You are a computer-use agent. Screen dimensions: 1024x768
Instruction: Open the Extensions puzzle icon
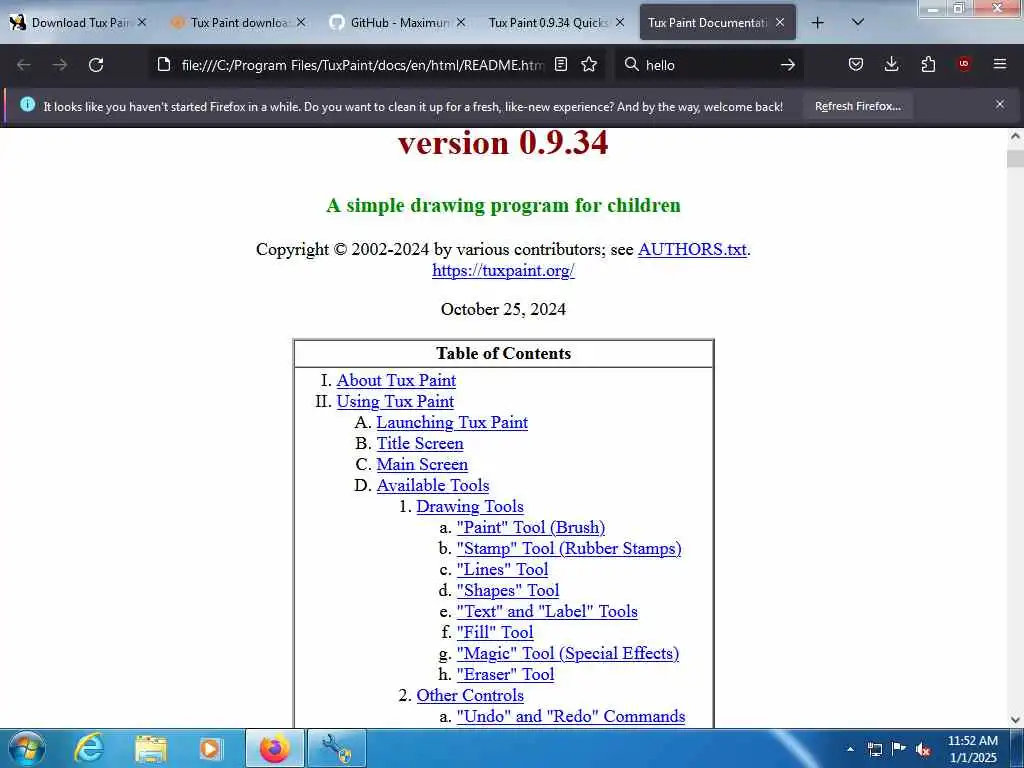928,64
